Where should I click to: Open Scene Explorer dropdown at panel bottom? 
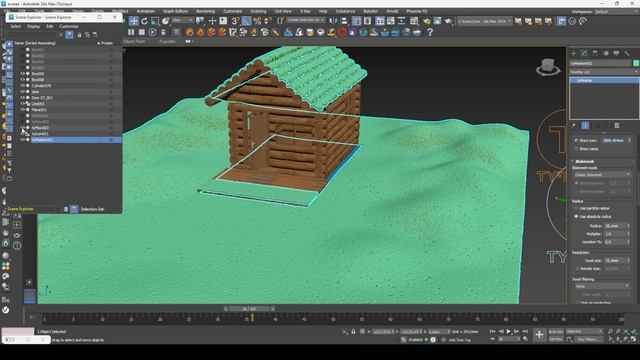31,209
